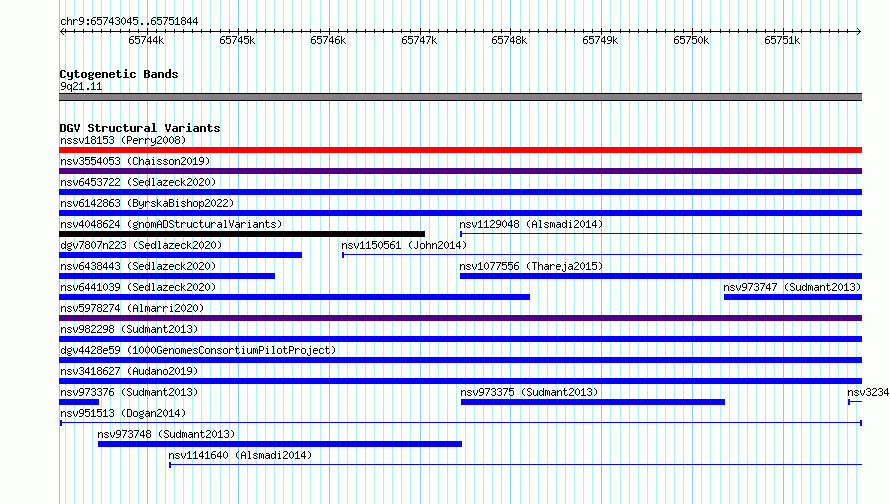Click the 65751k ruler tick label
Screen dimensions: 890x504
pyautogui.click(x=782, y=40)
